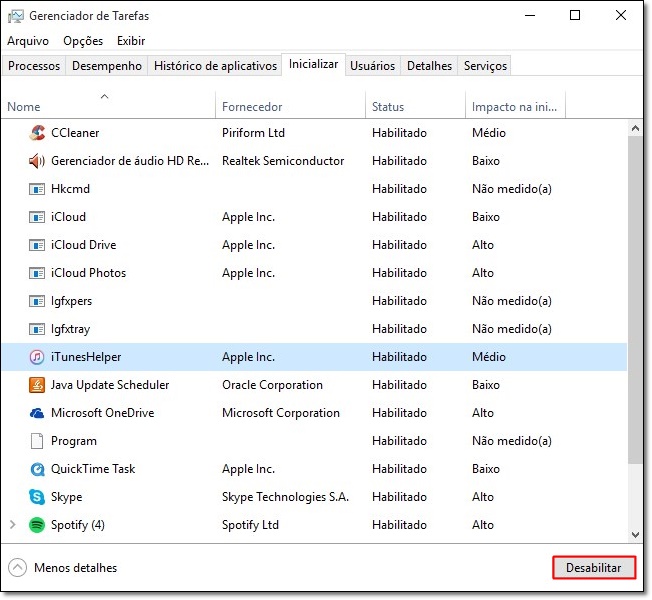Click the Spotify Ltd vendor cell
652x600 pixels.
[250, 525]
